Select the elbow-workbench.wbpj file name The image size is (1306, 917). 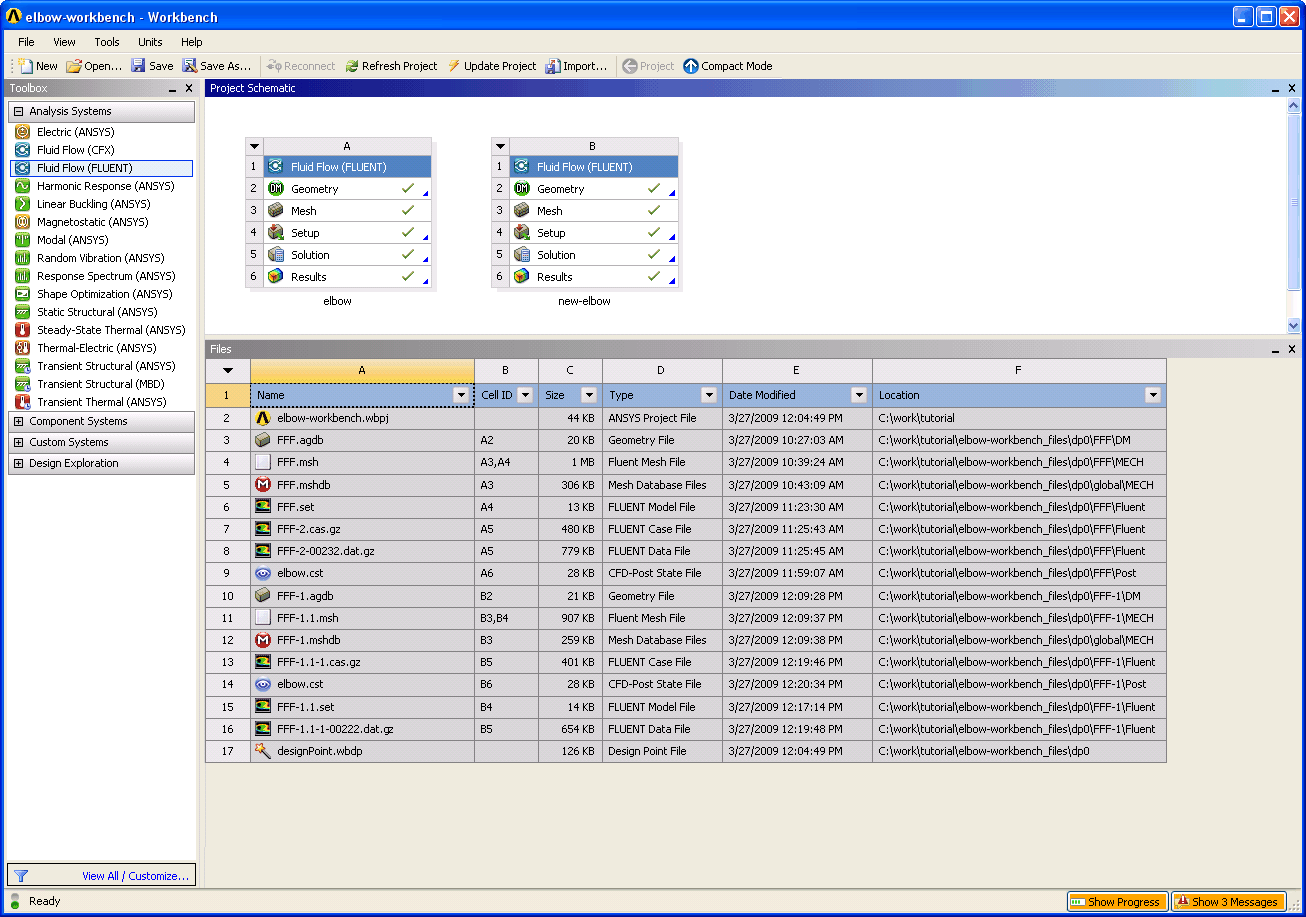click(x=333, y=418)
